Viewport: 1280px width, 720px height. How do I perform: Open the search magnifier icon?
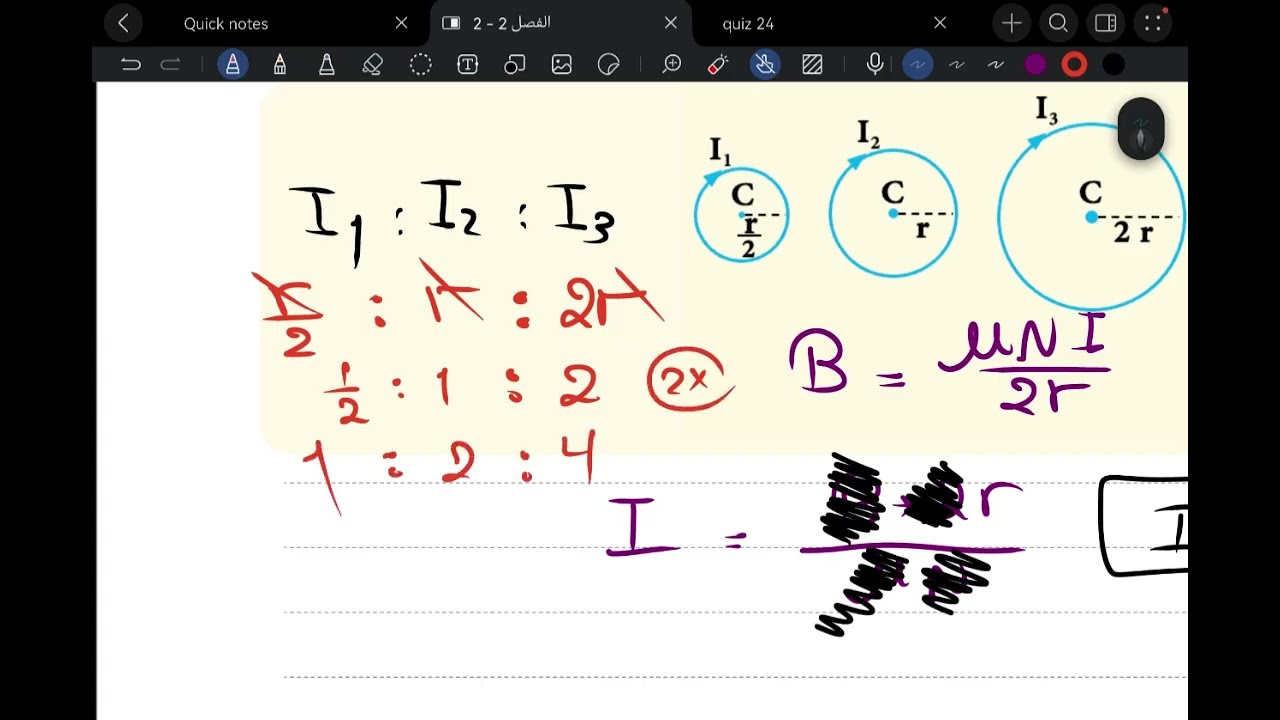[x=1058, y=23]
